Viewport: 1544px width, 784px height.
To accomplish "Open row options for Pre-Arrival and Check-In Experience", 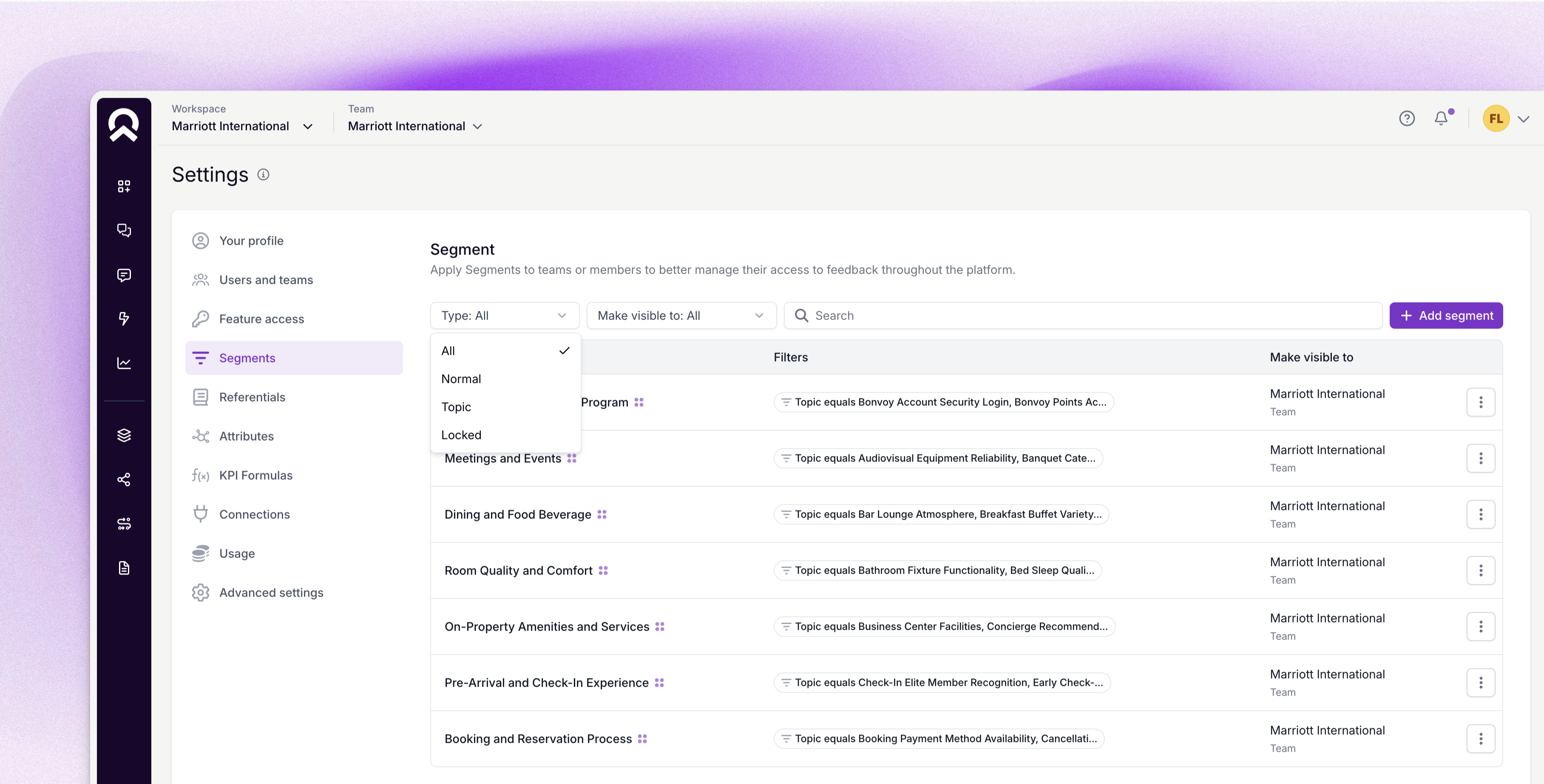I will click(x=1481, y=683).
